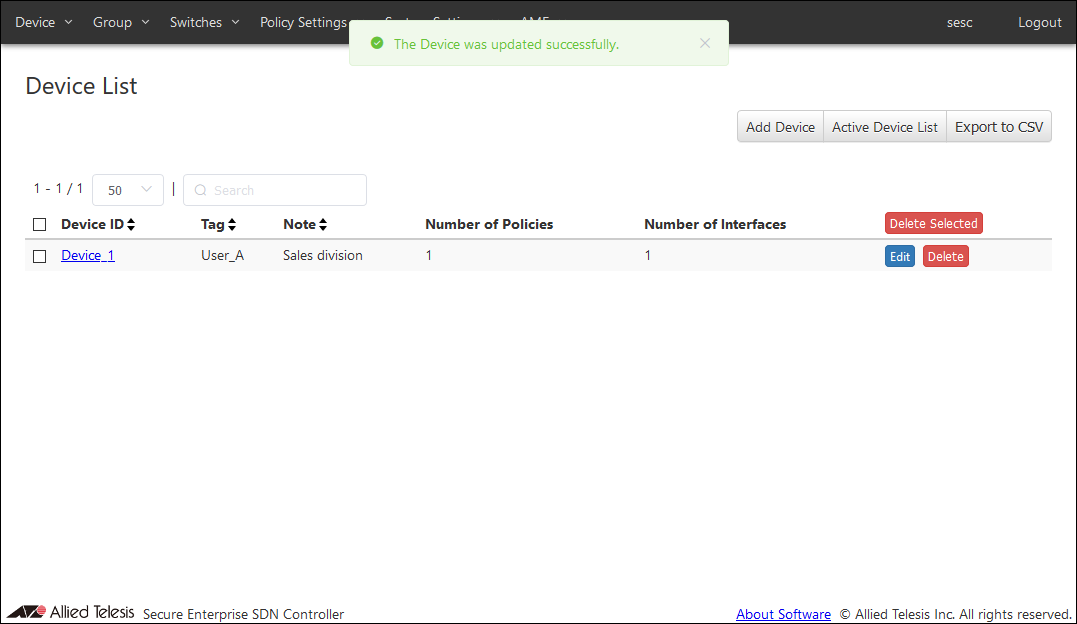Open the Active Device List
This screenshot has width=1077, height=624.
click(885, 127)
